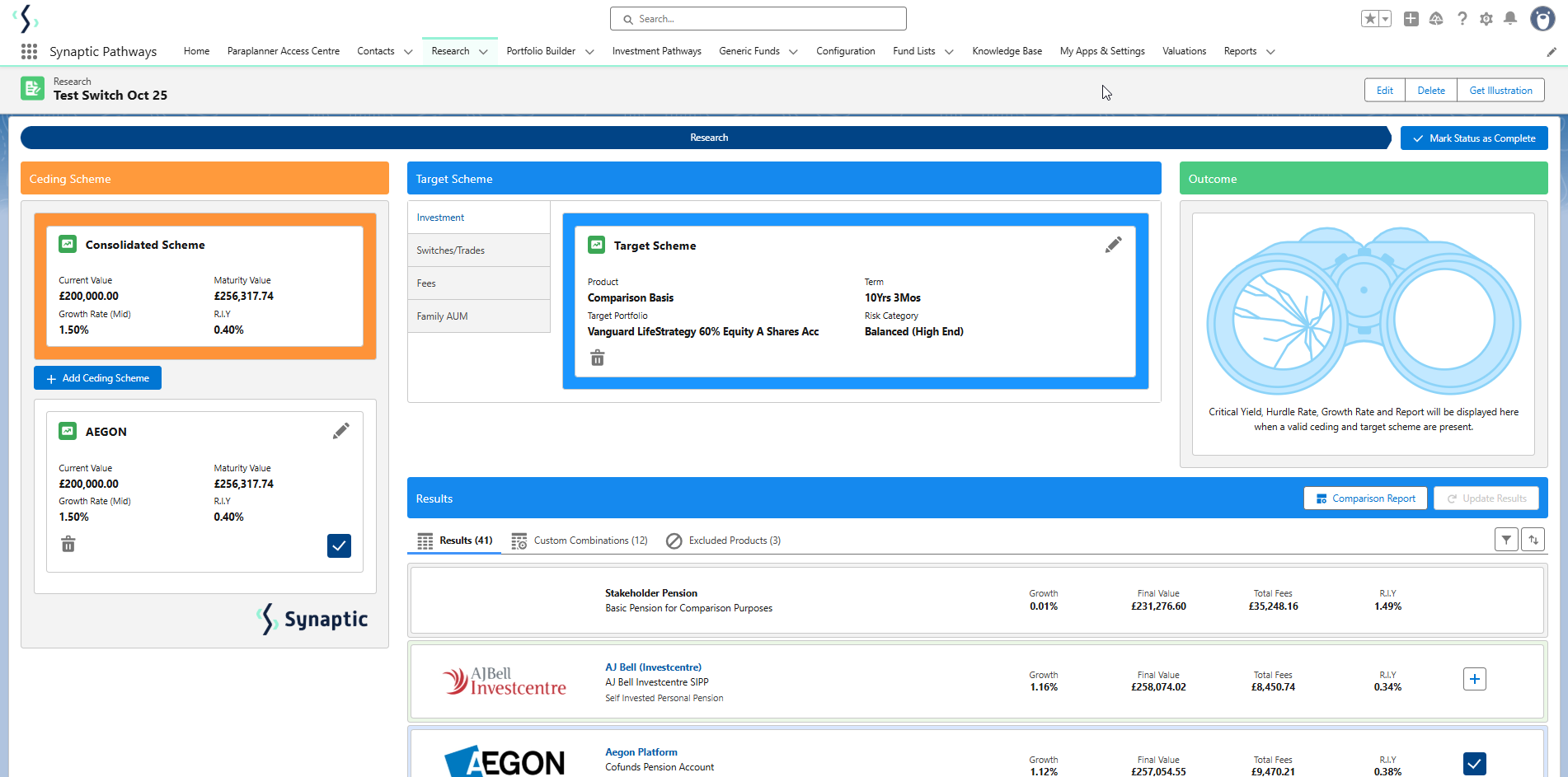Click the favorites star icon

click(1370, 19)
